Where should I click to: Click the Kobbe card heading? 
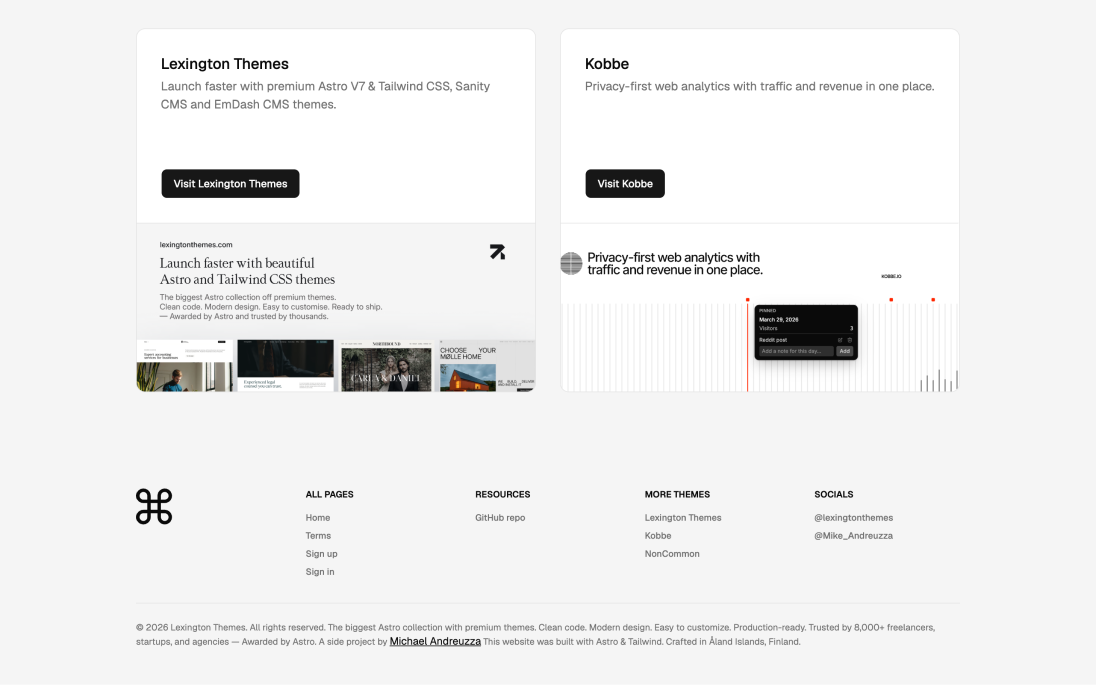607,64
